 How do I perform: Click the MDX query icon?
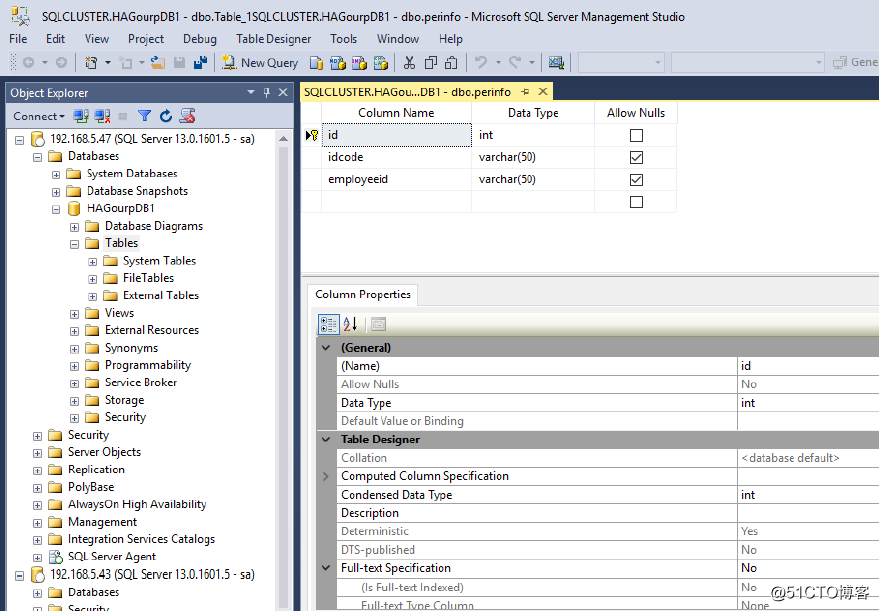click(x=337, y=63)
